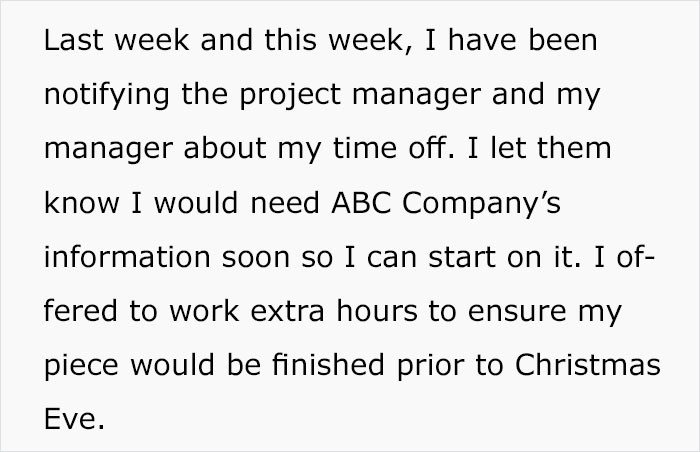
Task: Click on the text "ABC"
Action: pos(361,203)
